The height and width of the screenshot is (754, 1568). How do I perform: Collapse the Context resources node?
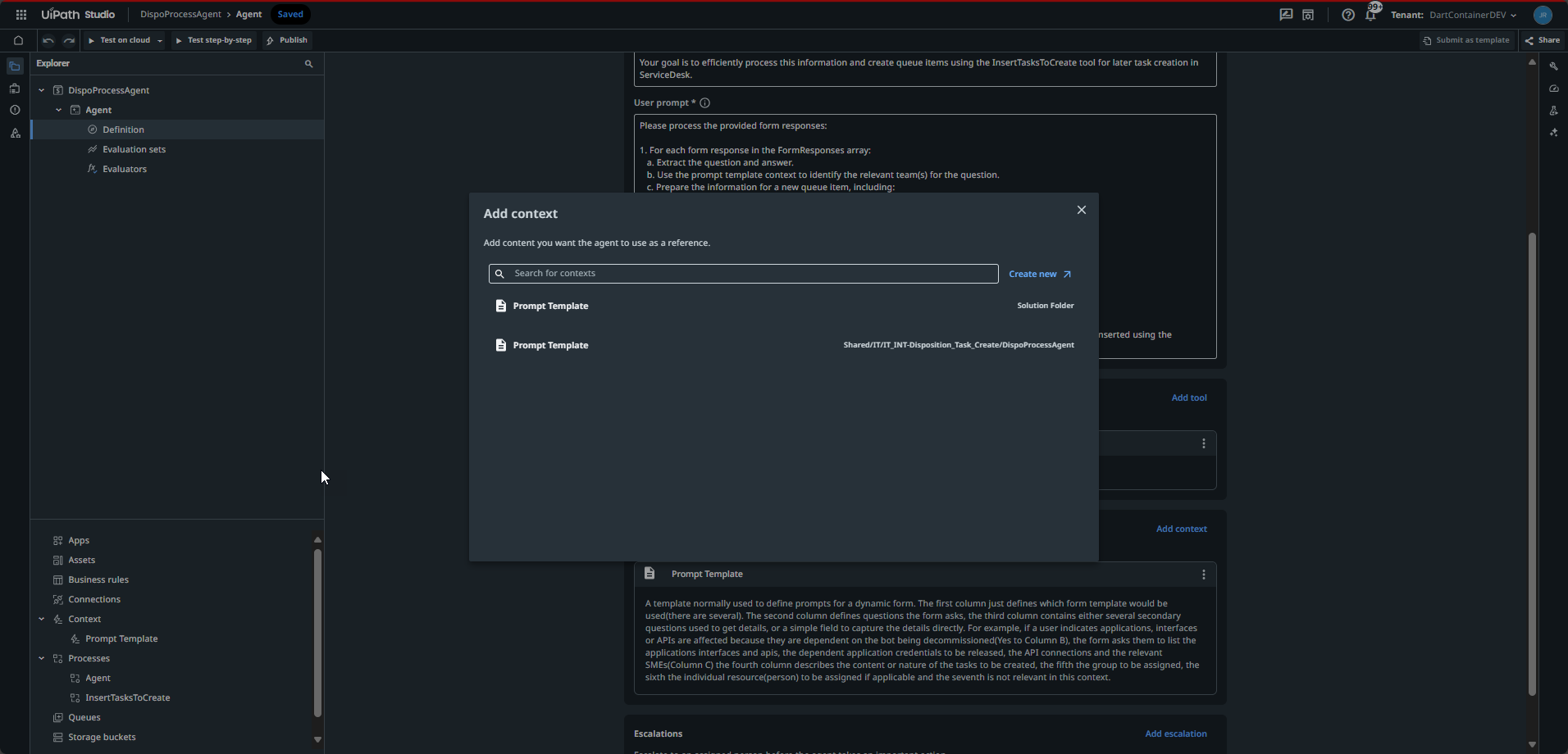point(42,619)
